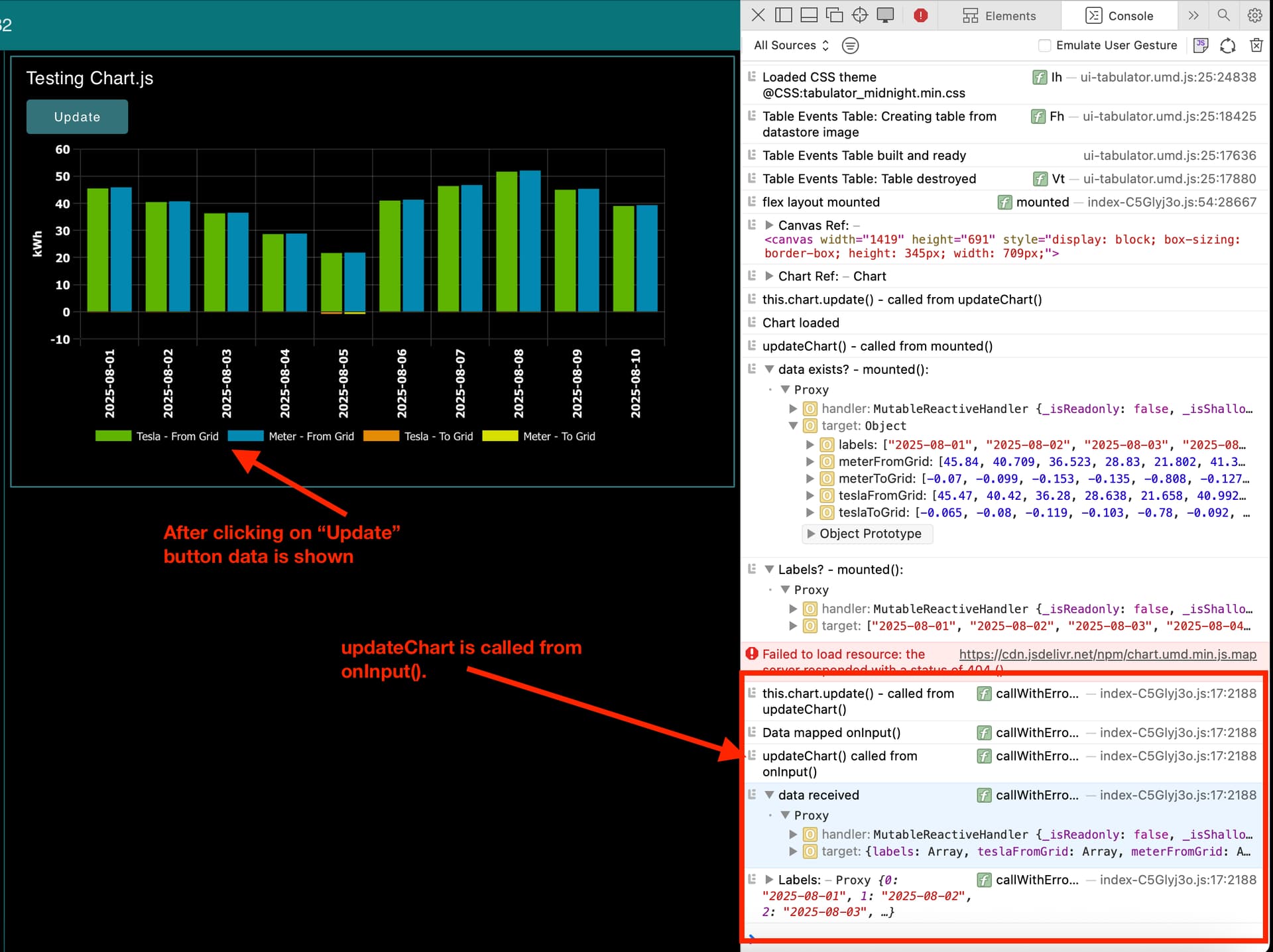Start element selection crosshair tool
This screenshot has width=1273, height=952.
tap(860, 15)
